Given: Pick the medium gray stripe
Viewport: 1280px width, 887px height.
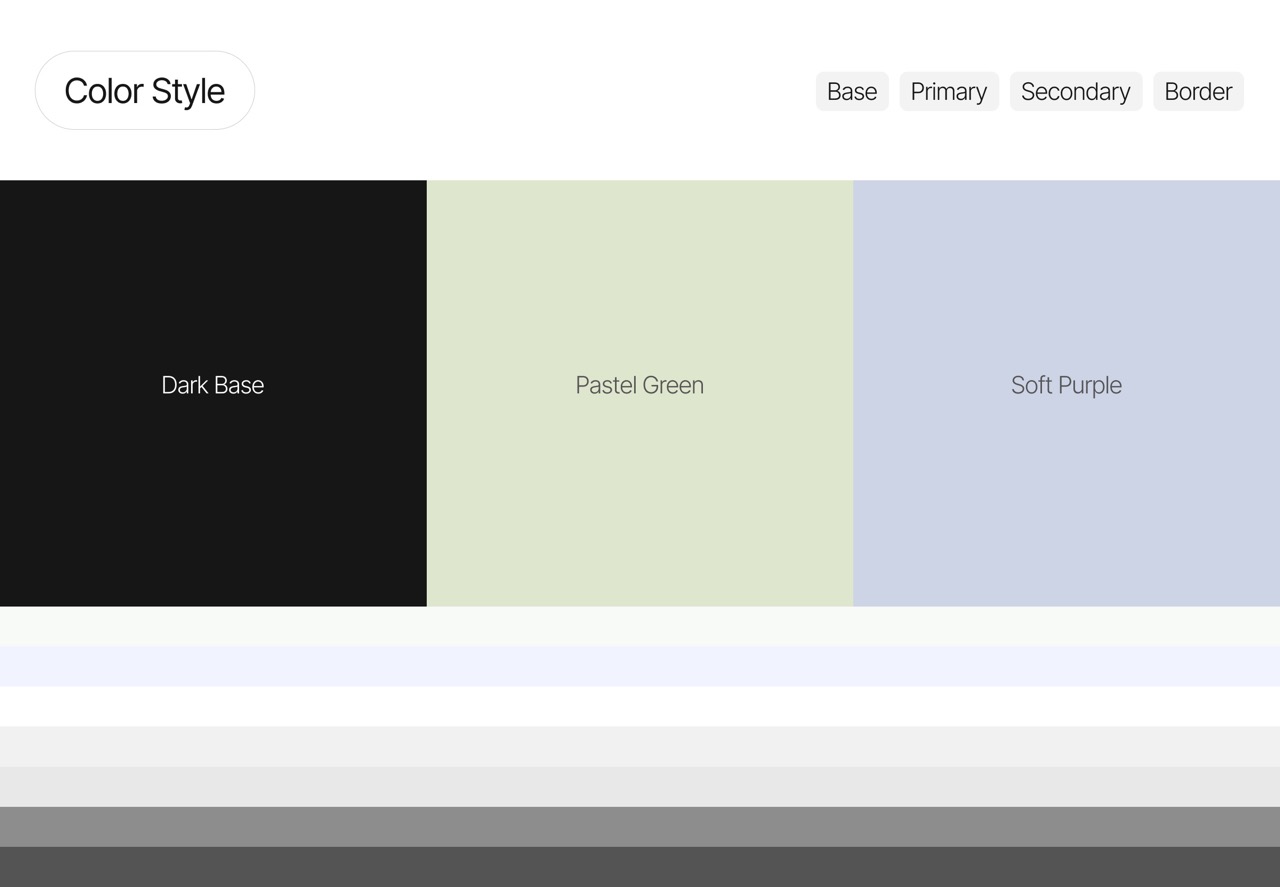Looking at the screenshot, I should click(x=640, y=826).
